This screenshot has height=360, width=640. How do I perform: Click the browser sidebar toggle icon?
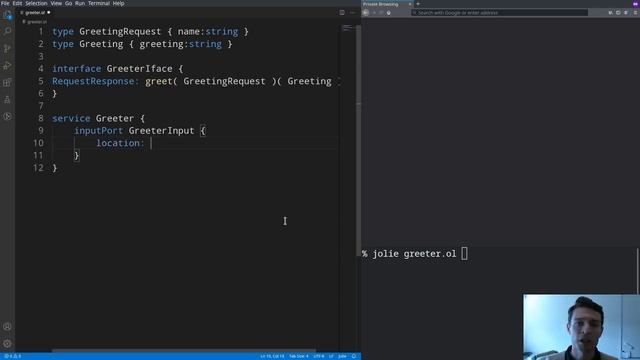tap(618, 13)
